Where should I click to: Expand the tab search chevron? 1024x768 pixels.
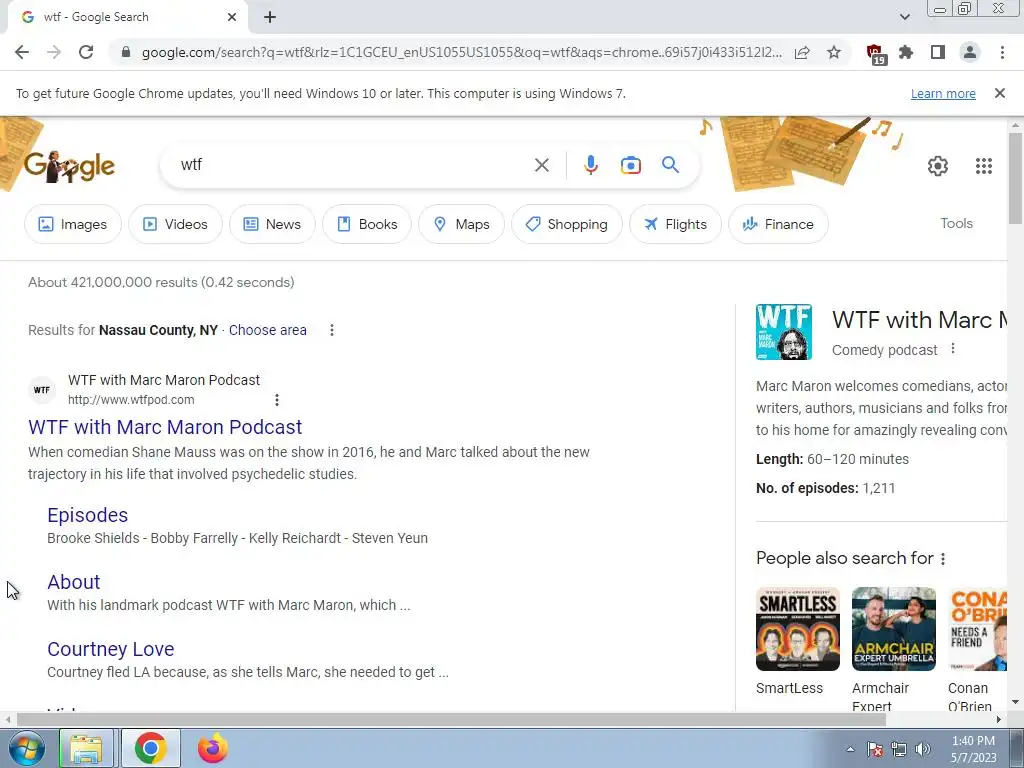(904, 17)
